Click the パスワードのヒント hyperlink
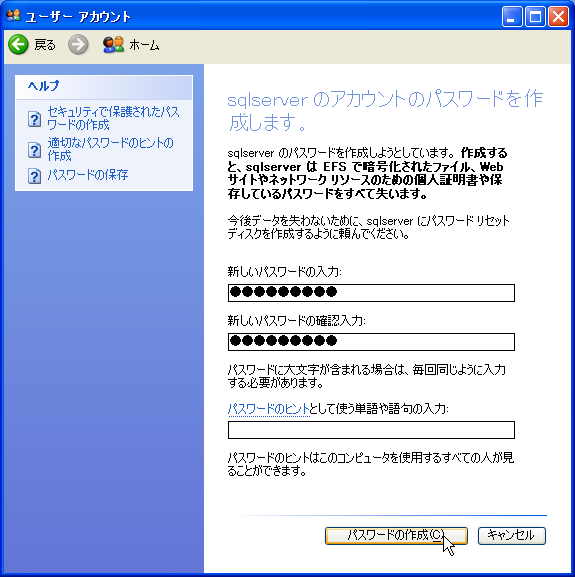 tap(269, 409)
